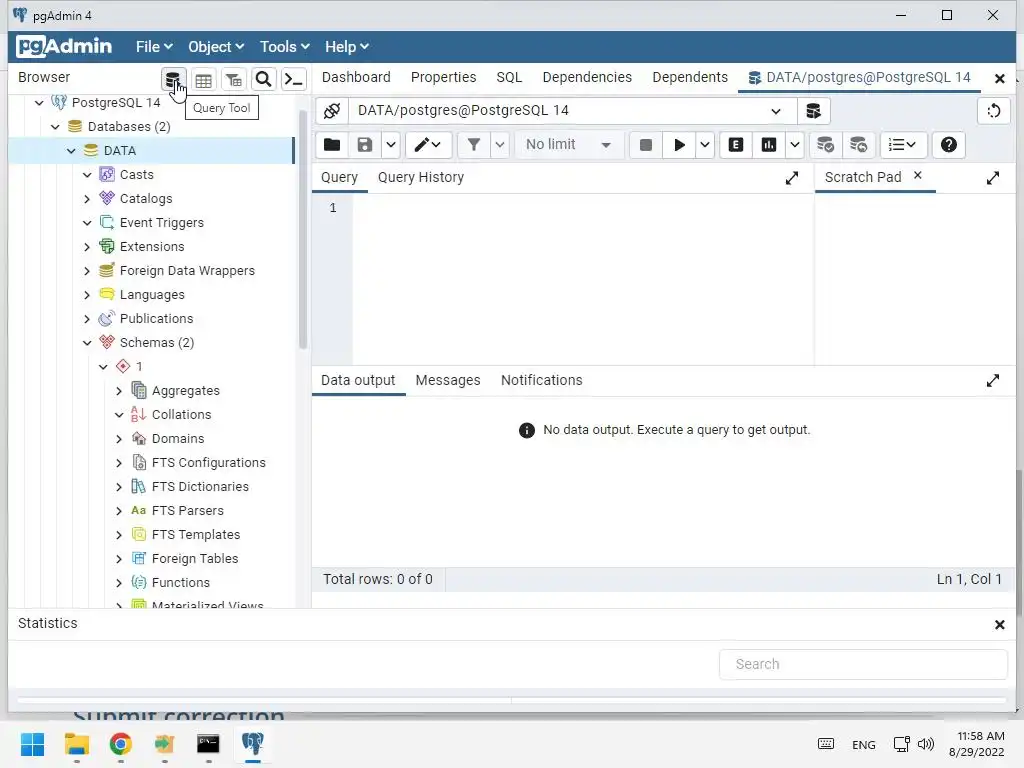Switch to the Dependencies tab
Image resolution: width=1024 pixels, height=768 pixels.
point(587,77)
